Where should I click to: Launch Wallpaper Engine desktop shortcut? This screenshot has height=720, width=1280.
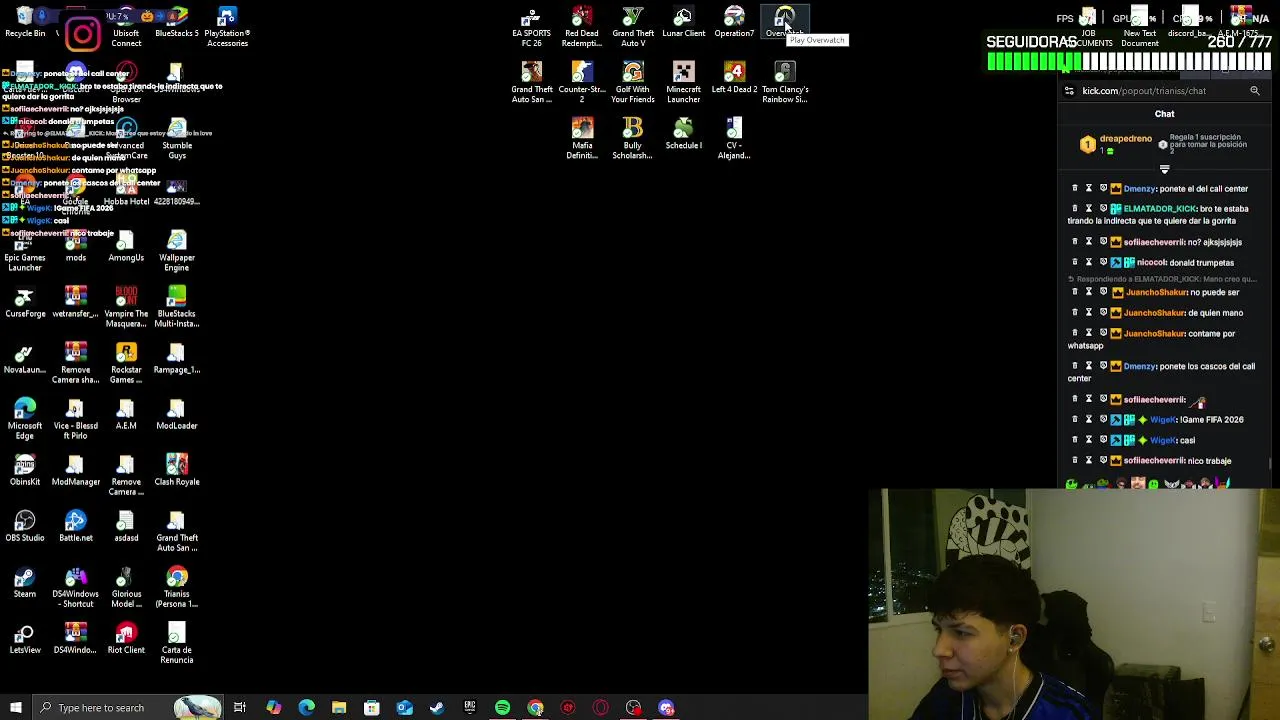tap(177, 250)
